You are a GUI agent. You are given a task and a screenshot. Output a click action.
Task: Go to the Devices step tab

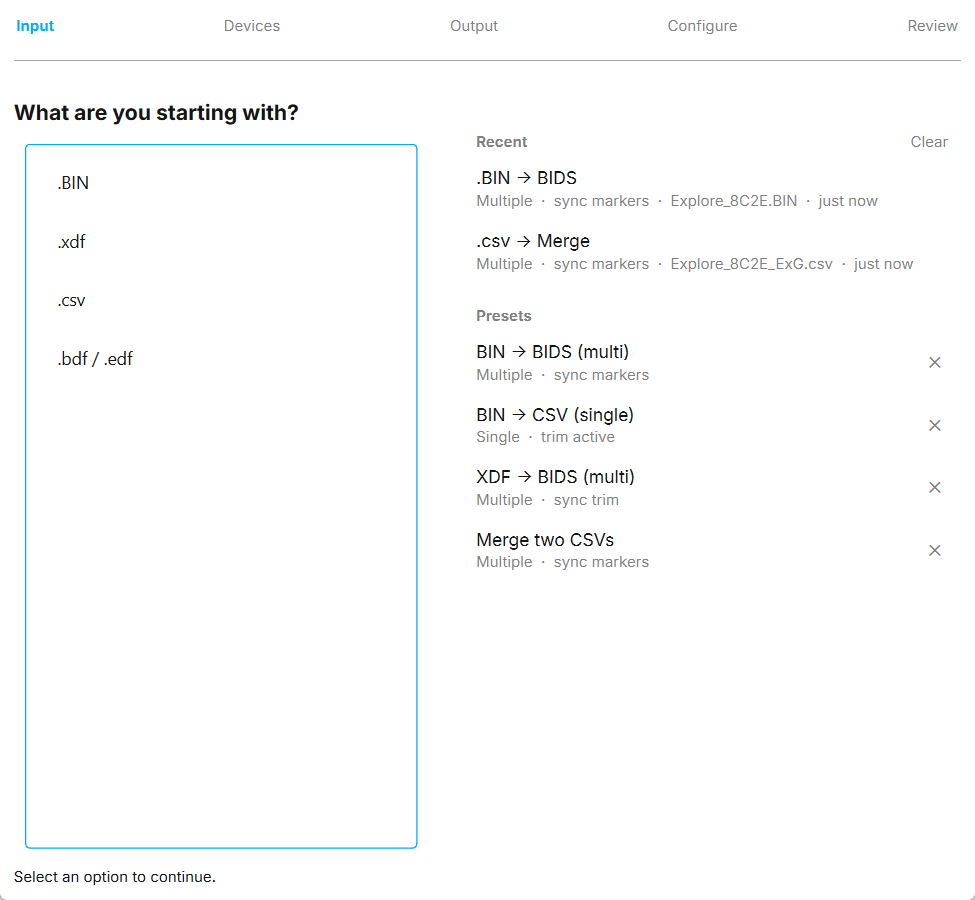(x=252, y=26)
